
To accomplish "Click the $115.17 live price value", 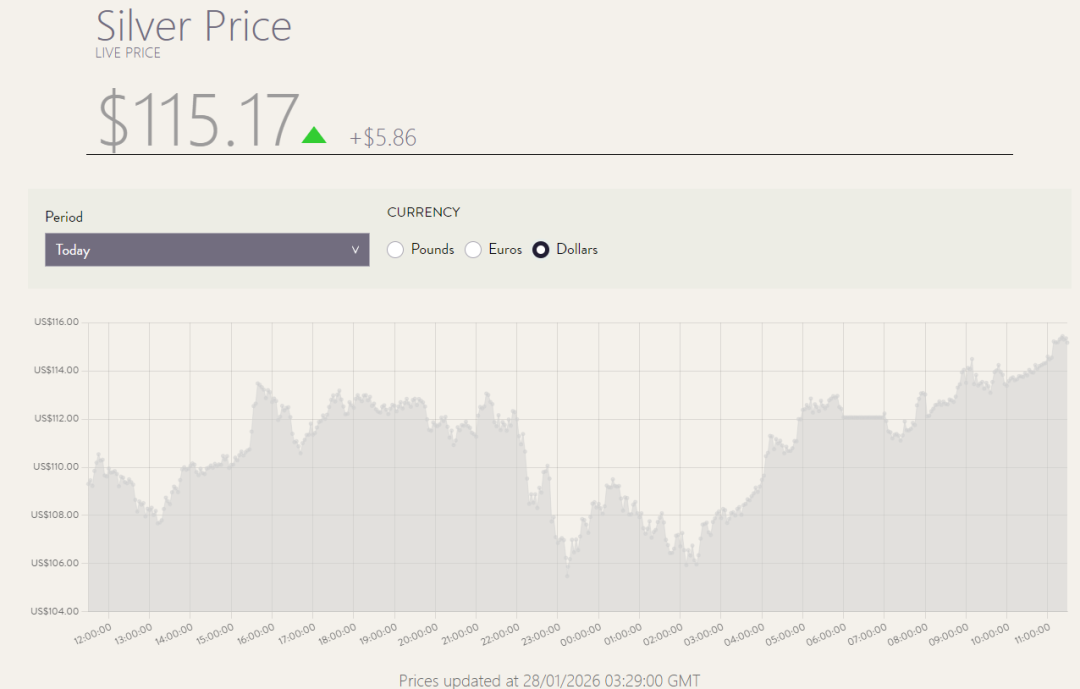I will coord(198,122).
